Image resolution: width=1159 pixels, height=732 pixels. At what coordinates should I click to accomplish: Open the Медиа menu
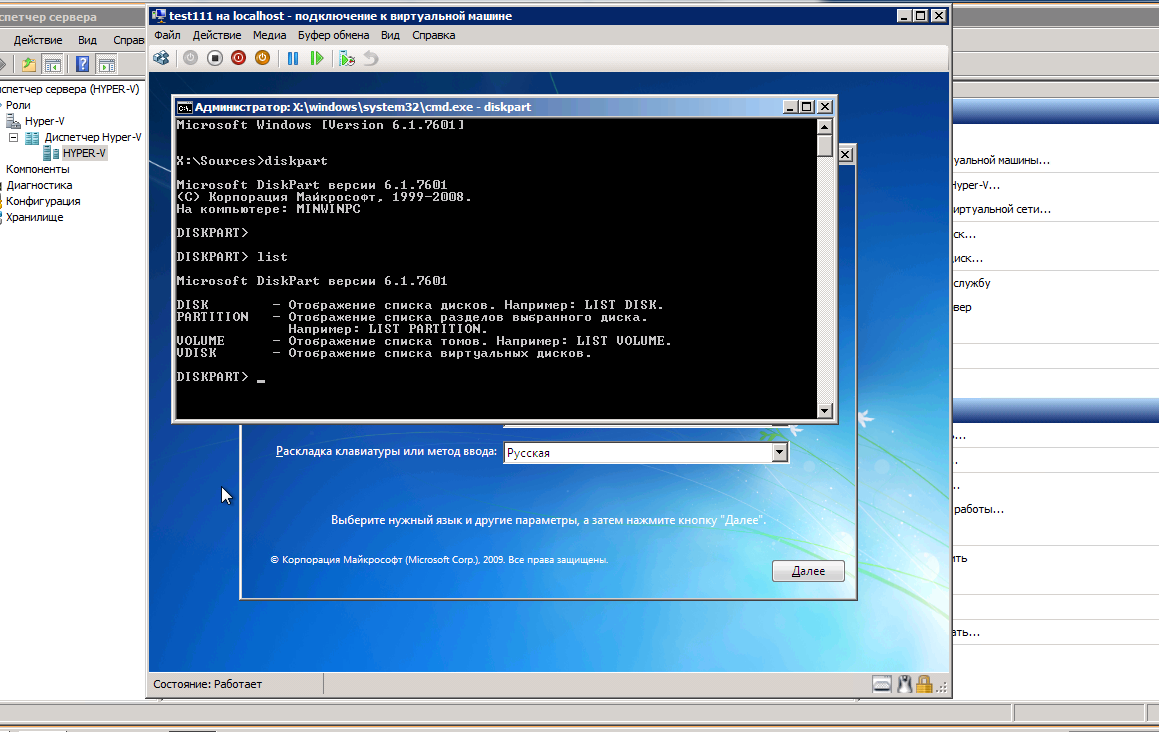pos(269,35)
